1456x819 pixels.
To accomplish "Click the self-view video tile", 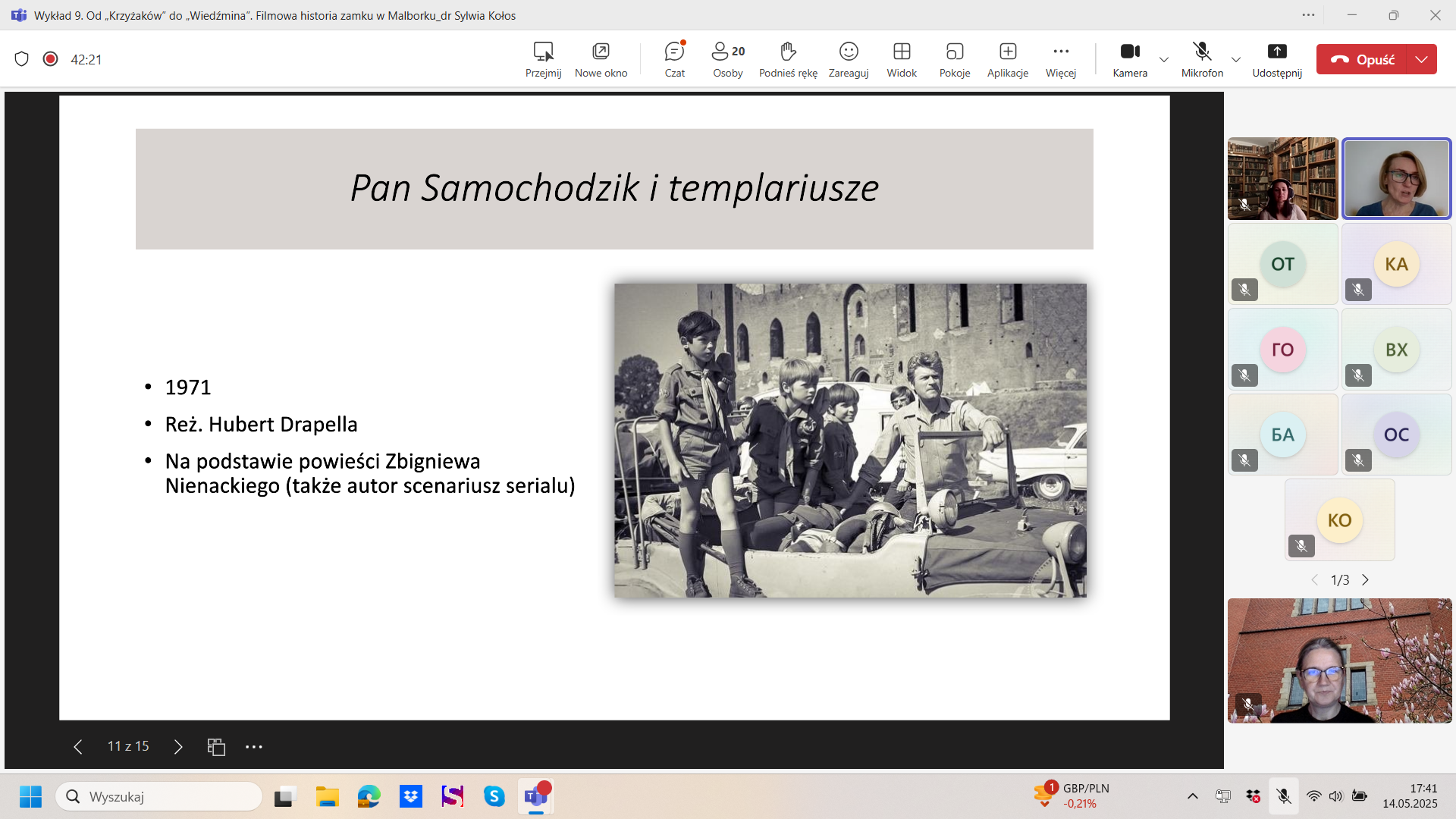I will tap(1340, 661).
